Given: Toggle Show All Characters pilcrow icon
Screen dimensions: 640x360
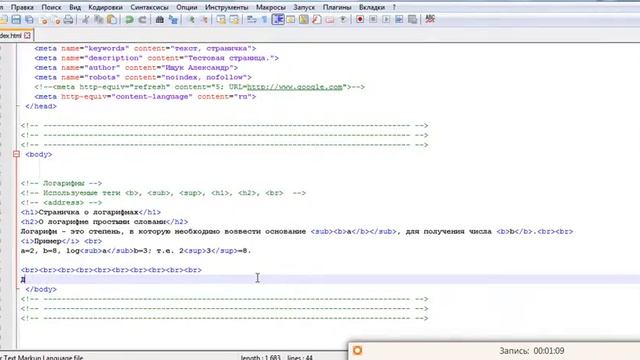Looking at the screenshot, I should click(264, 19).
